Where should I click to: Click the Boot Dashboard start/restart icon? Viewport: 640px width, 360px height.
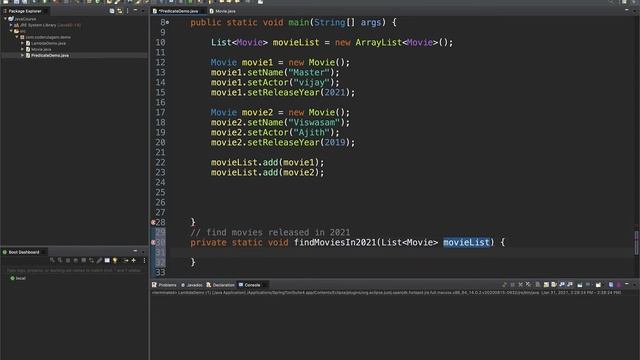52,260
